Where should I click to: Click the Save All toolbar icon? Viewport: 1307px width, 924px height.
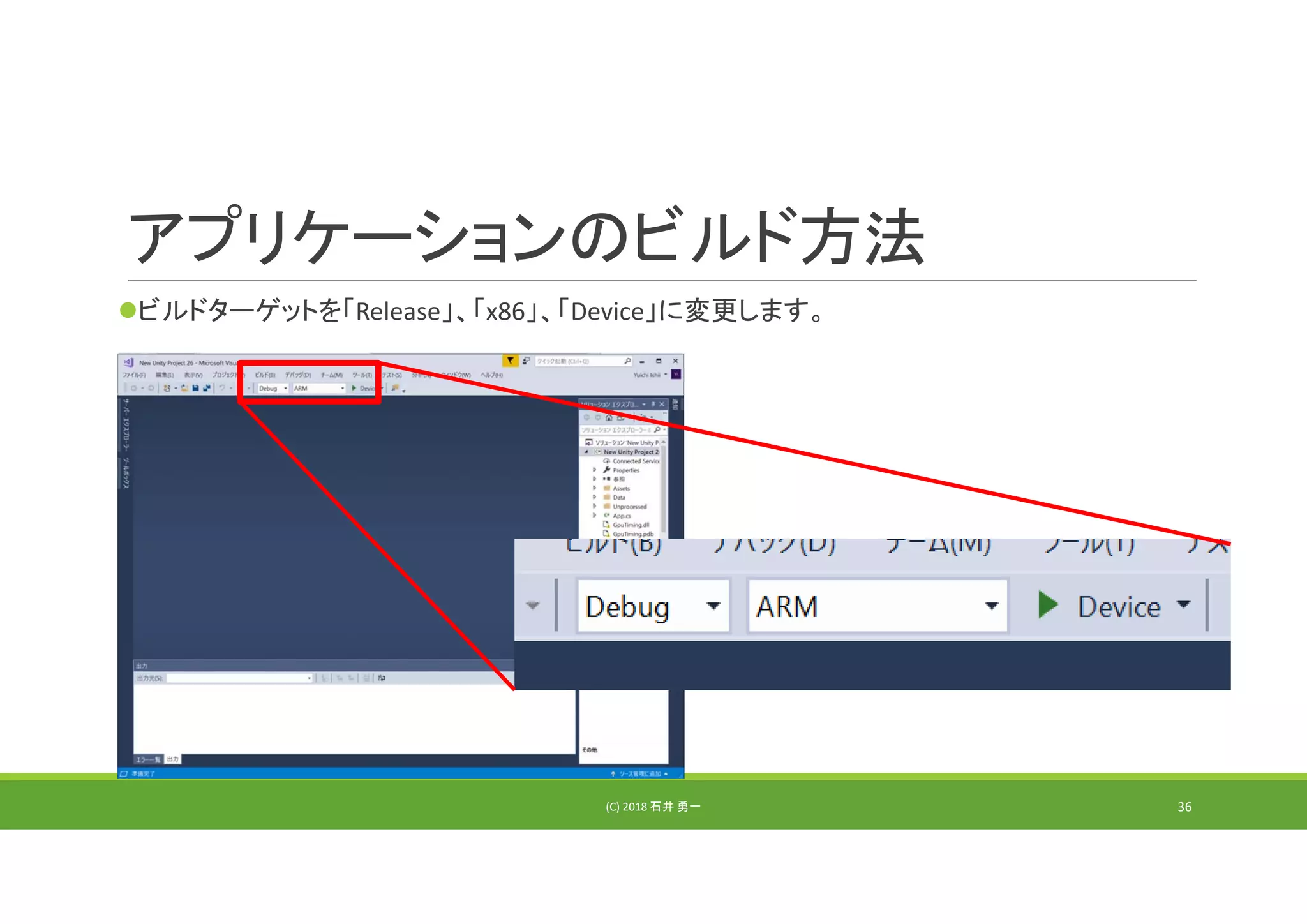(206, 388)
